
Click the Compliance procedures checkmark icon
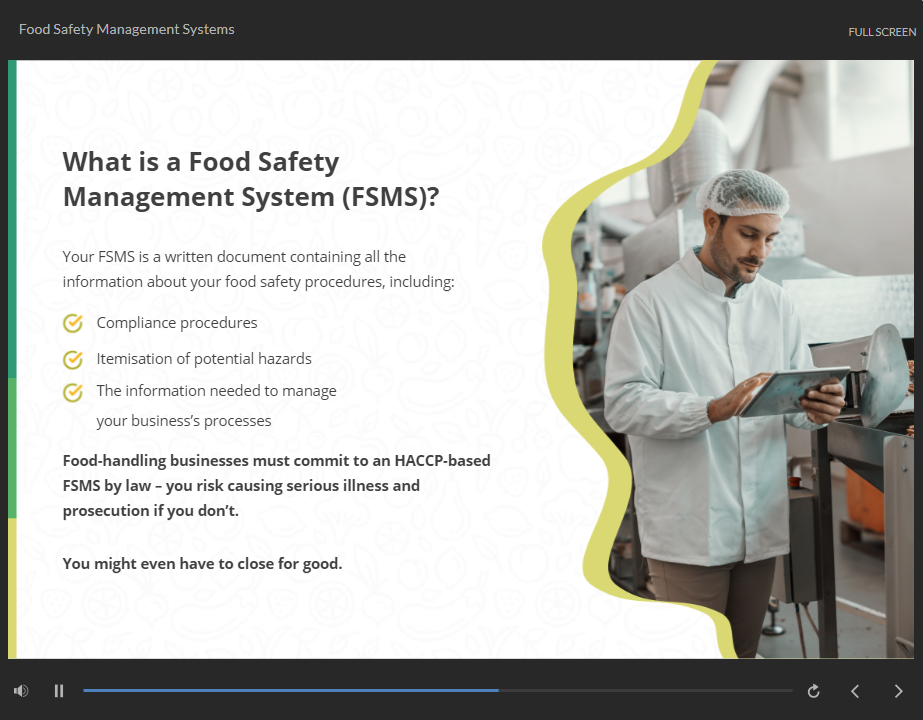tap(73, 323)
